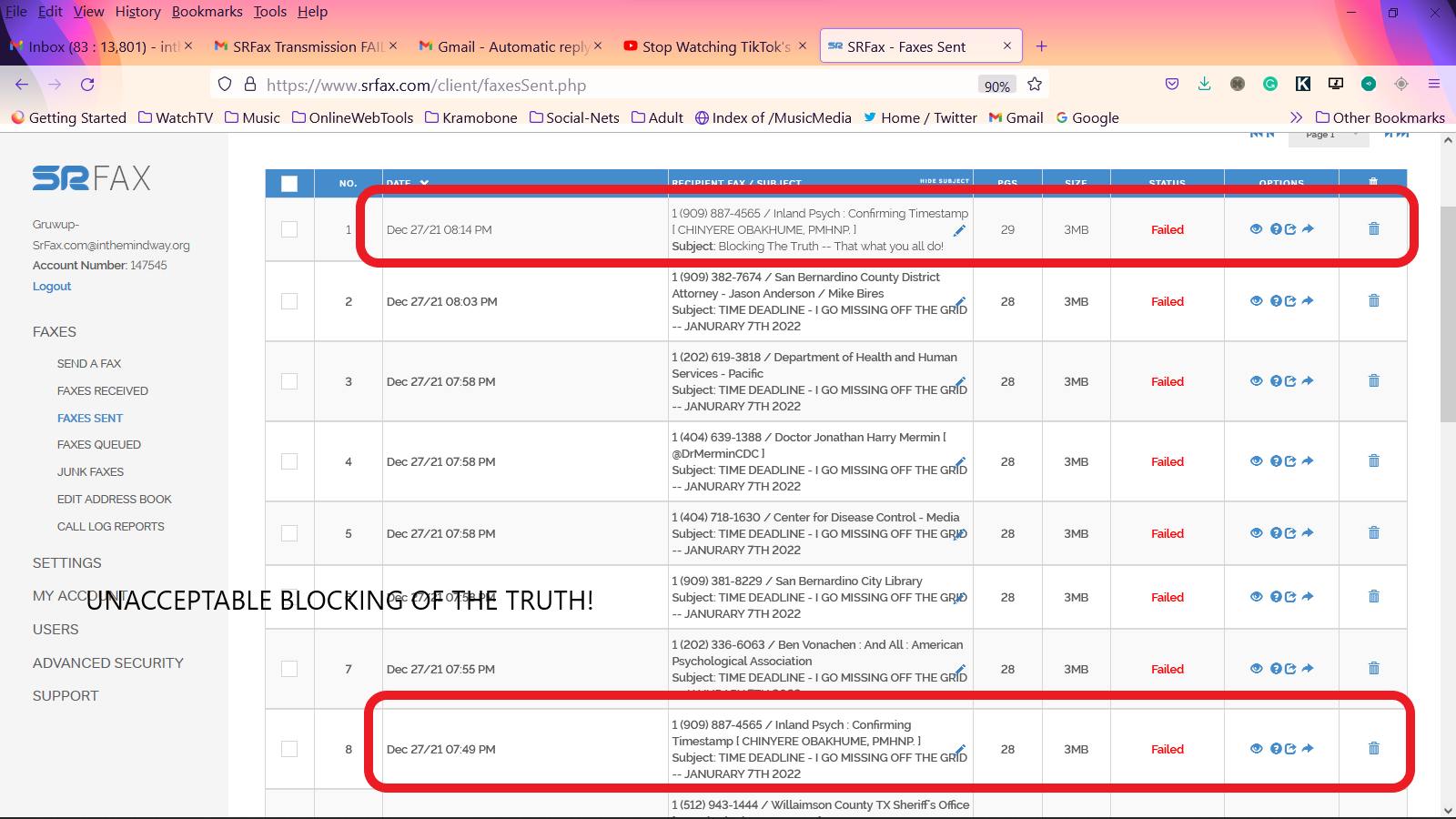The image size is (1456, 819).
Task: Click the help question-mark icon in row 7
Action: 1276,669
